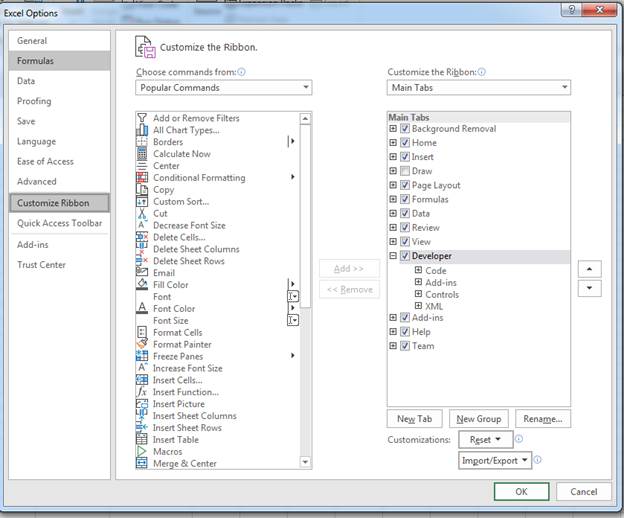Image resolution: width=624 pixels, height=518 pixels.
Task: Click the Macros play icon
Action: pos(142,451)
